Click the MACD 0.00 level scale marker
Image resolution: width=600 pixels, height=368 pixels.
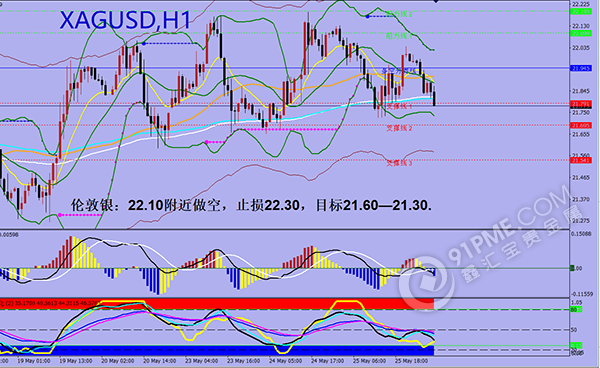(576, 269)
